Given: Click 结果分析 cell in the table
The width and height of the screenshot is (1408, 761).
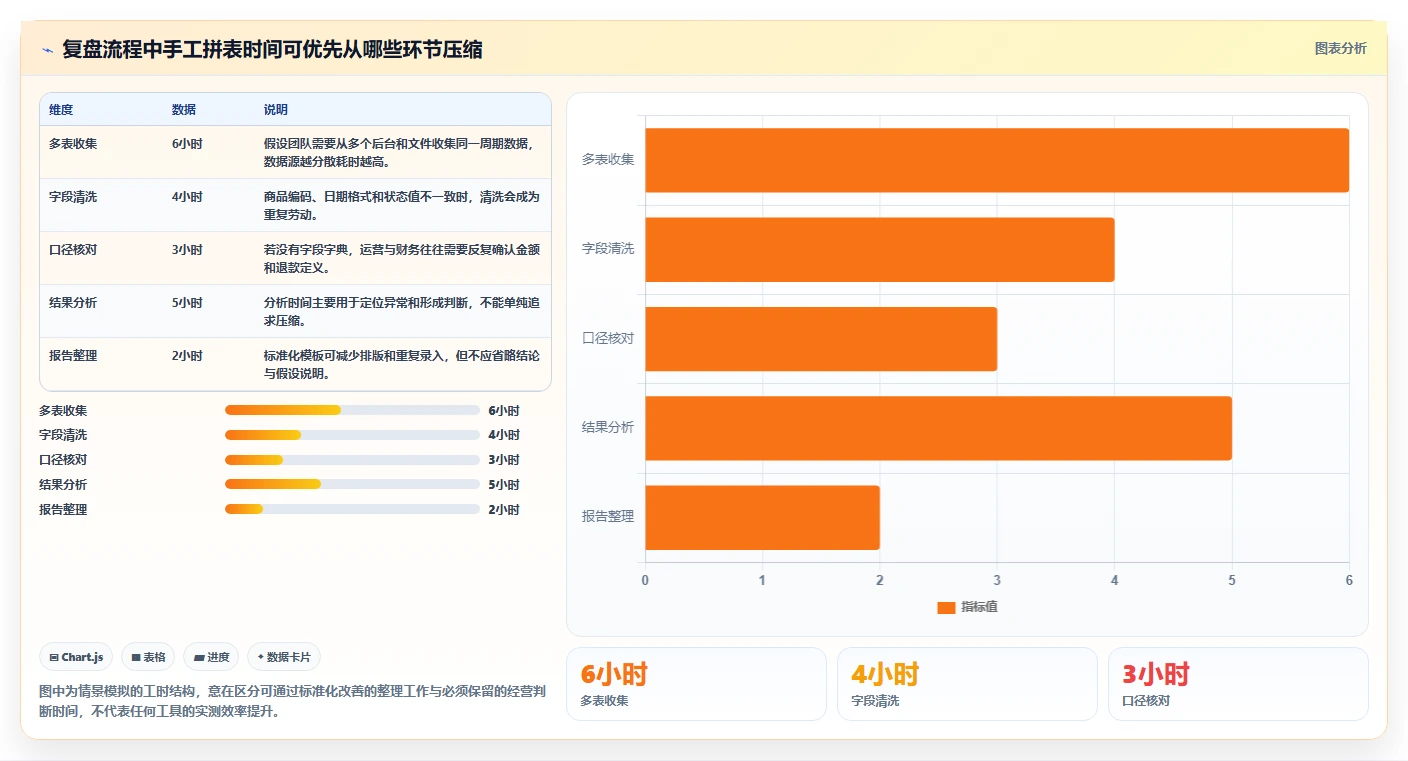Looking at the screenshot, I should point(73,303).
